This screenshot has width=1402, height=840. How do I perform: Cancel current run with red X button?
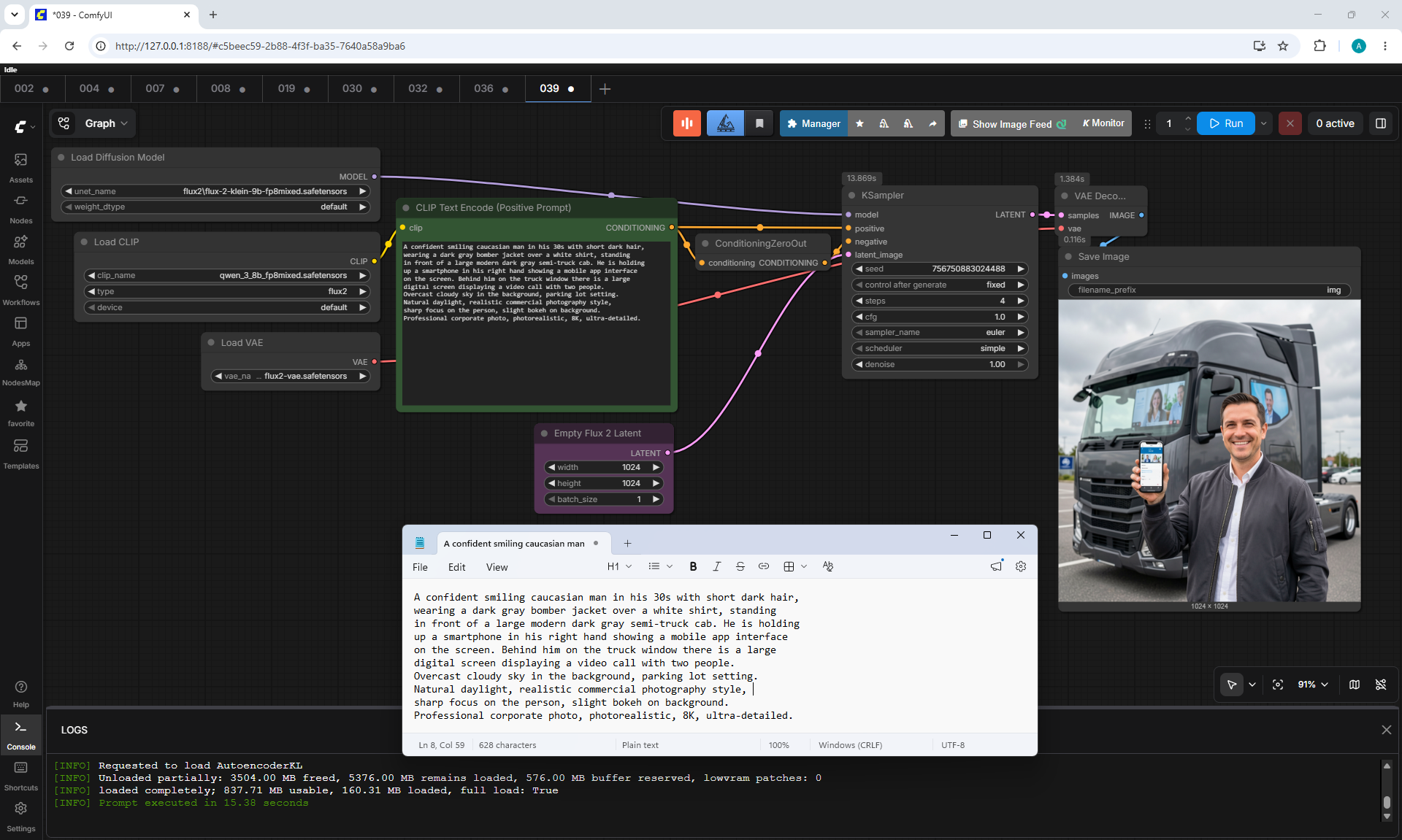(1290, 123)
